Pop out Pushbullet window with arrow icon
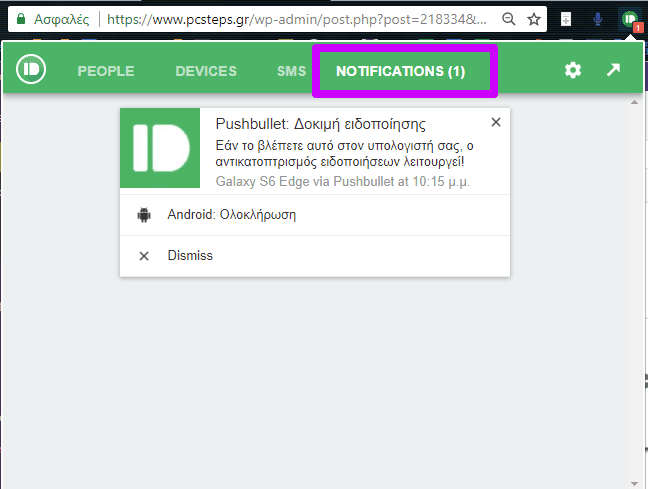Screen dimensions: 648x489 (613, 70)
